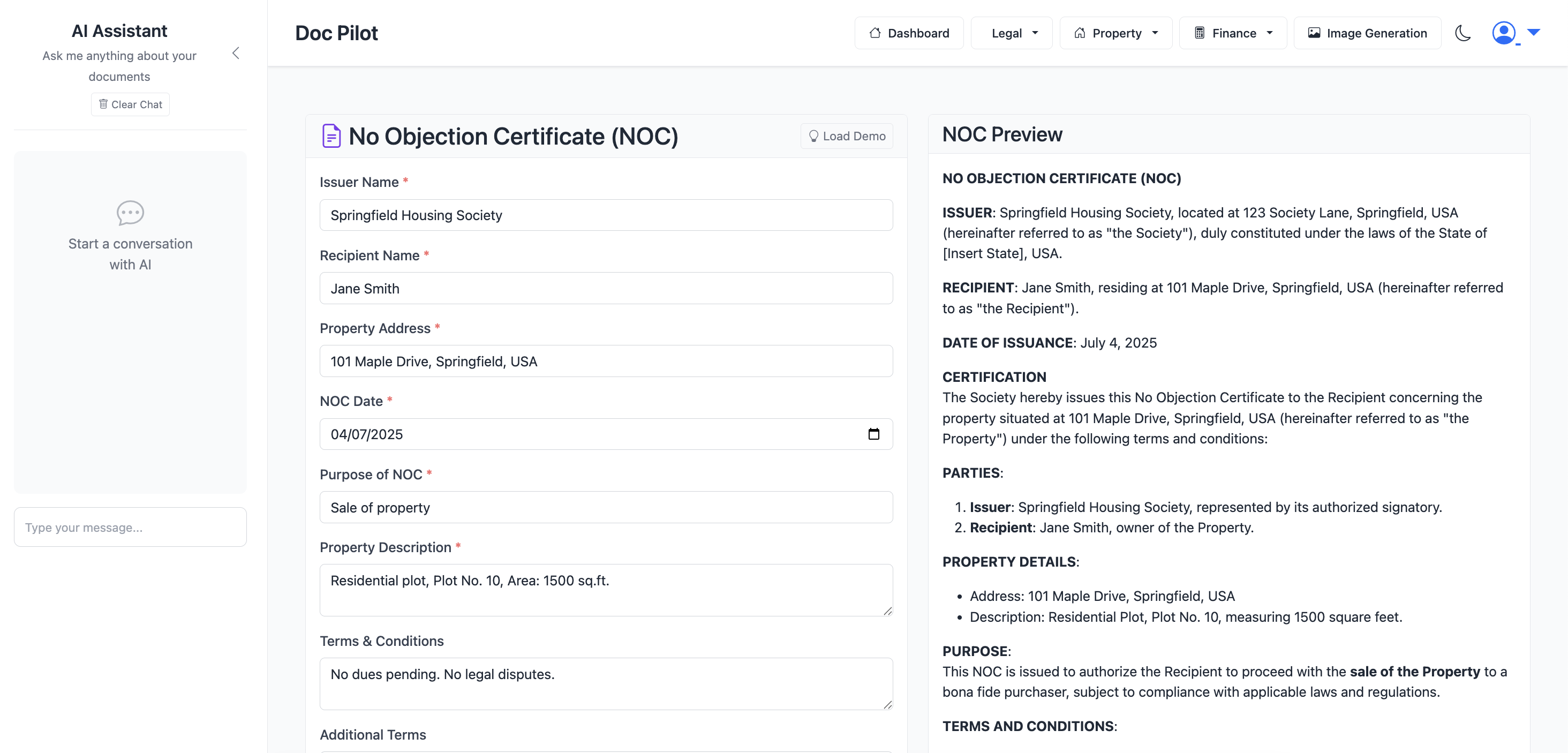The image size is (1568, 753).
Task: Go to the Dashboard
Action: click(909, 33)
